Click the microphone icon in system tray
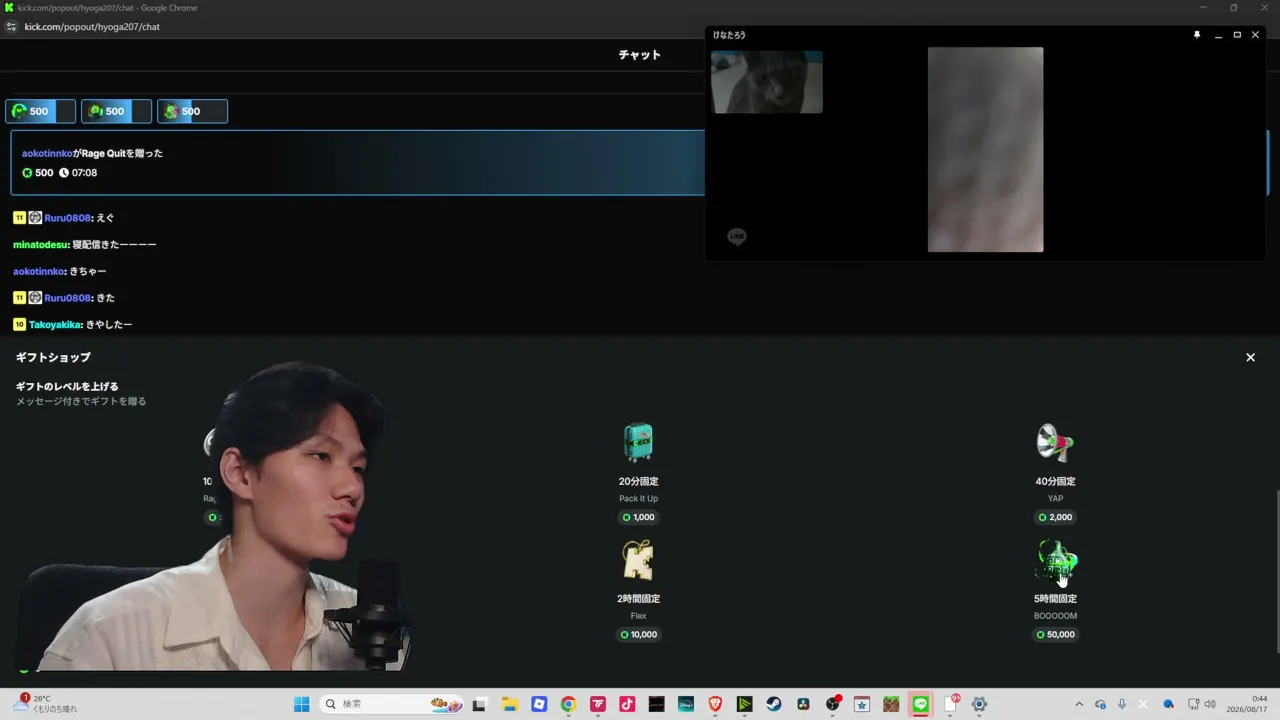This screenshot has height=720, width=1280. [x=1122, y=704]
